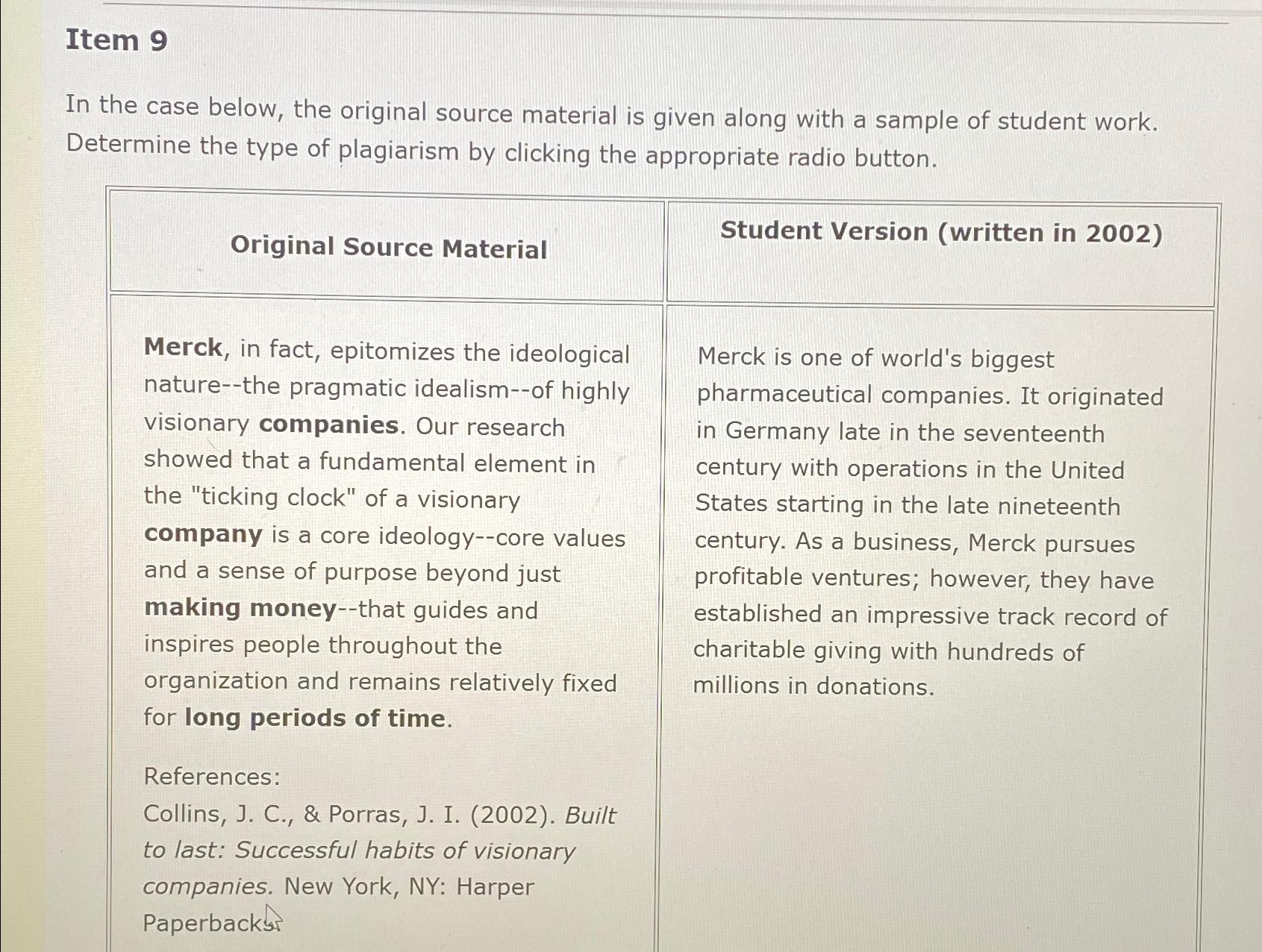Click the bold word companies in source text
This screenshot has height=952, width=1262.
(x=329, y=425)
